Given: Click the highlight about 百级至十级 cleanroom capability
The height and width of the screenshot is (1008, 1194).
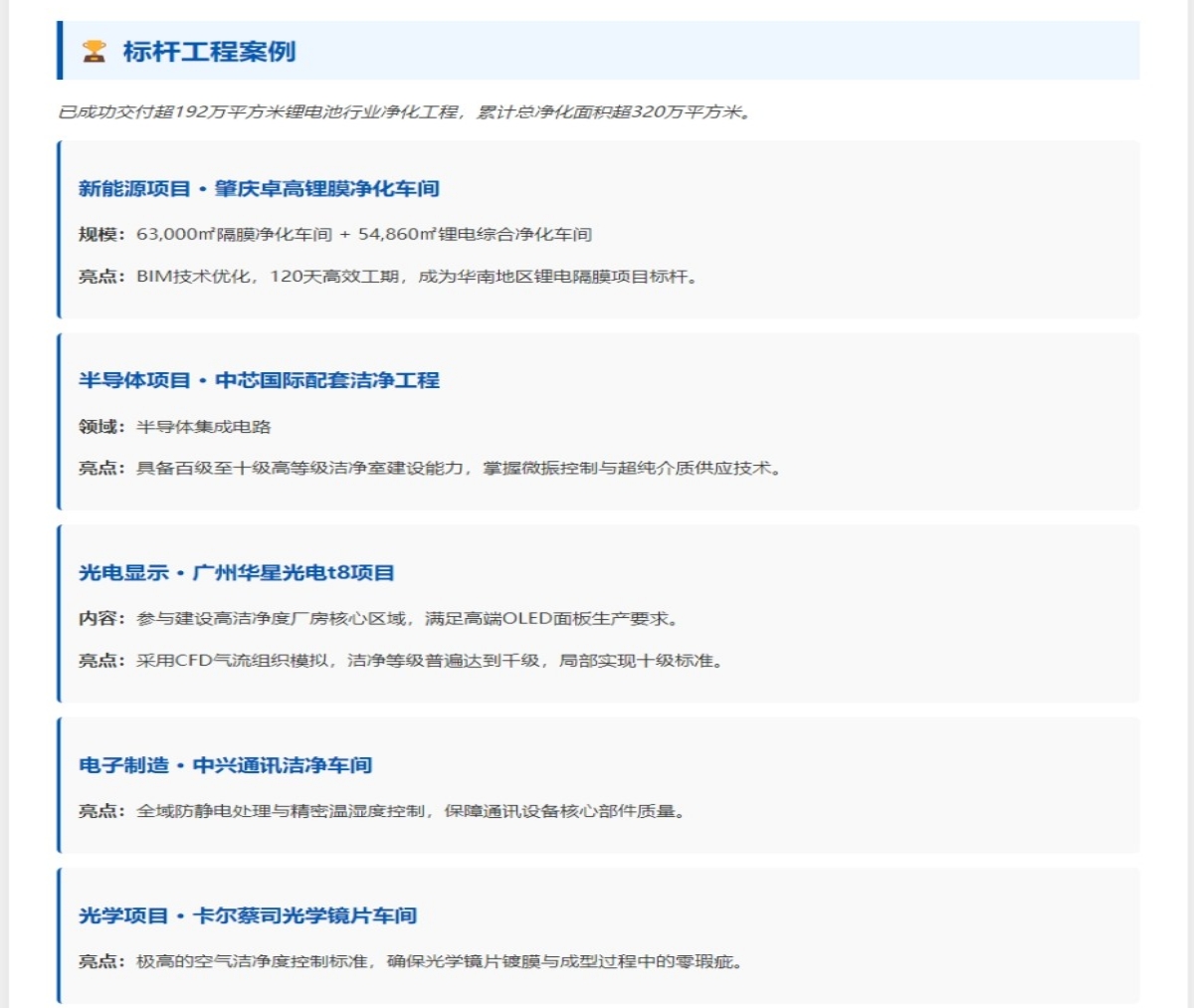Looking at the screenshot, I should tap(459, 469).
